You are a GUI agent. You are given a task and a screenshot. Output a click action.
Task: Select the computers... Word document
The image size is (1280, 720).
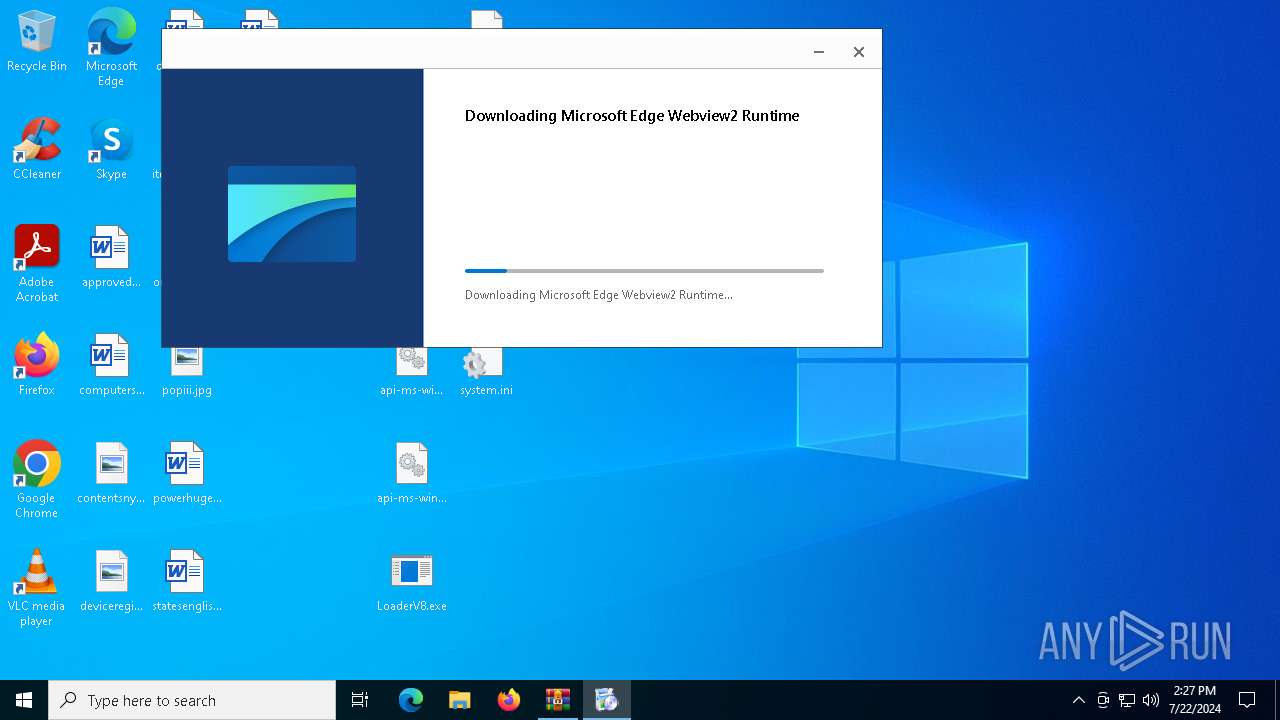pyautogui.click(x=111, y=365)
